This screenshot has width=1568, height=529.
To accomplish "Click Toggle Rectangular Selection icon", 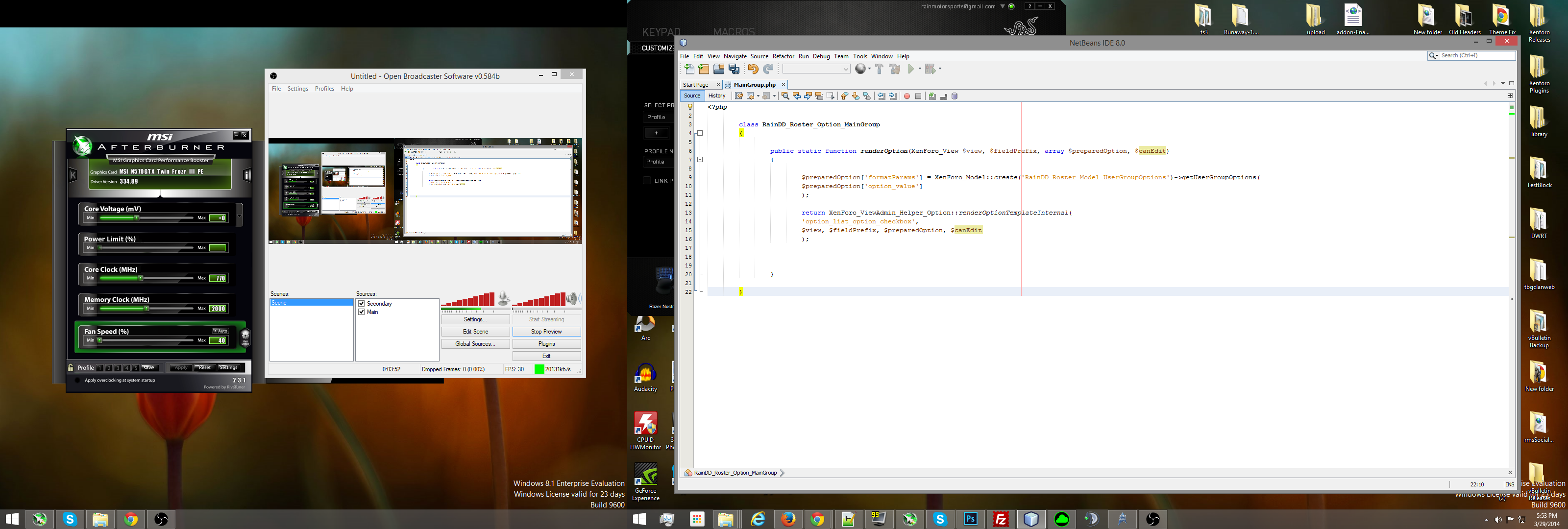I will click(830, 96).
